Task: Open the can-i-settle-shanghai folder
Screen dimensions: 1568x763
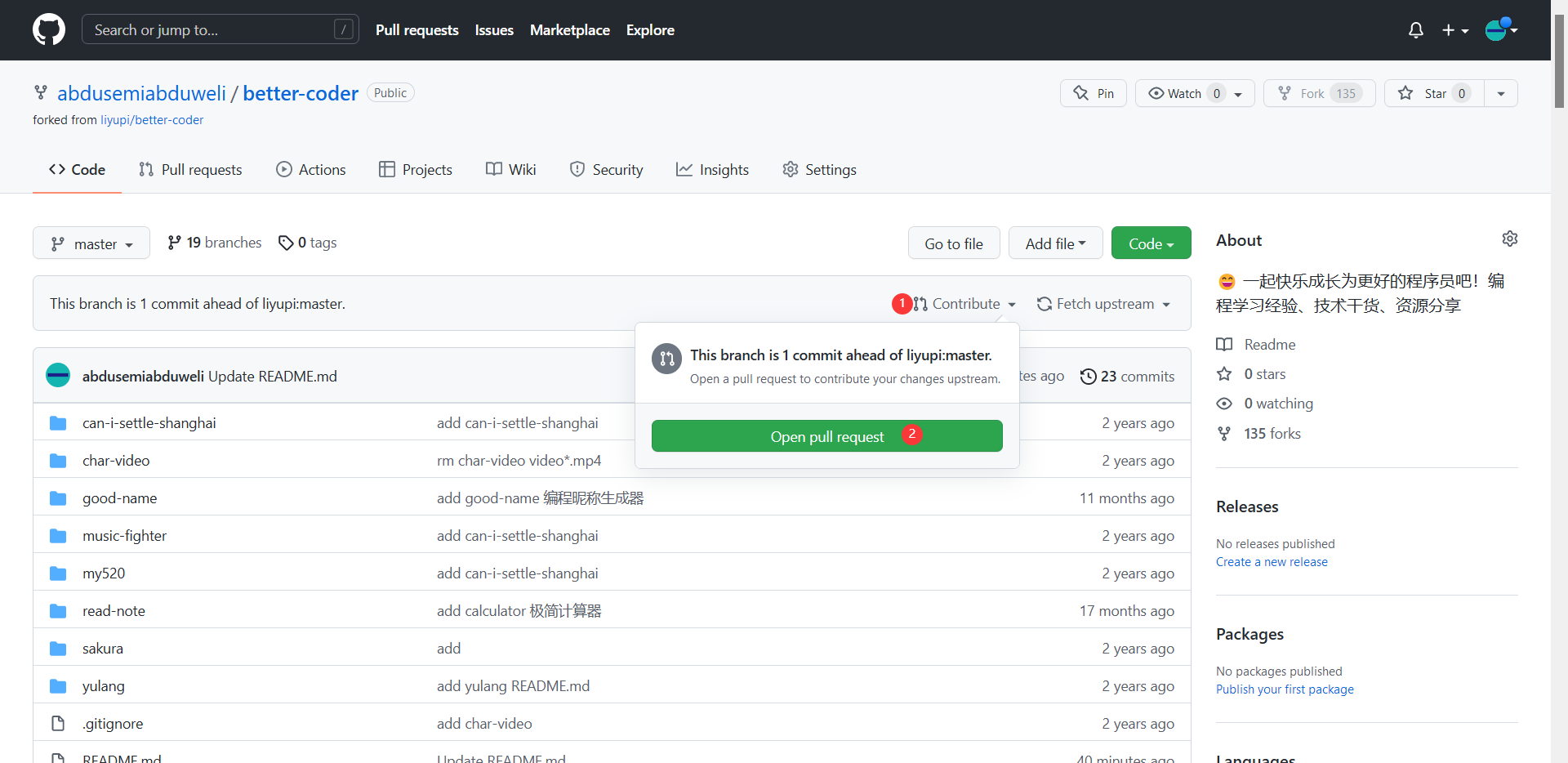Action: click(149, 423)
